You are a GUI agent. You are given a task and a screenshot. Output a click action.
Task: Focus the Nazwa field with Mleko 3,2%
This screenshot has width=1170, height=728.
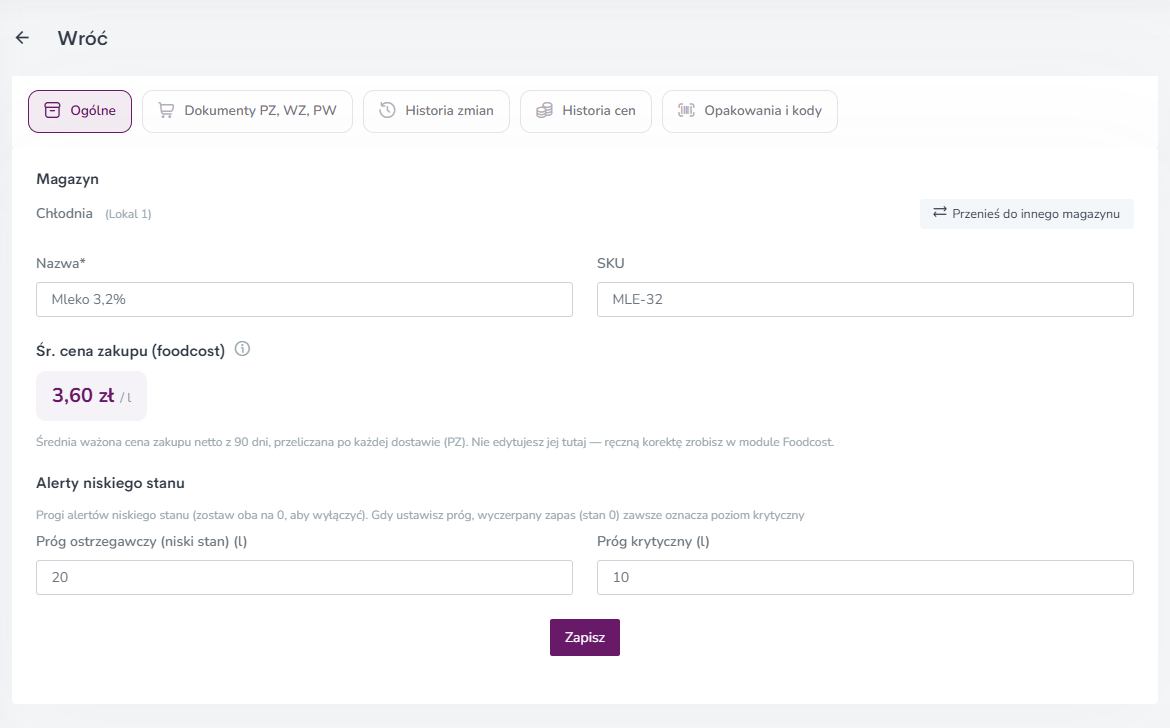304,299
